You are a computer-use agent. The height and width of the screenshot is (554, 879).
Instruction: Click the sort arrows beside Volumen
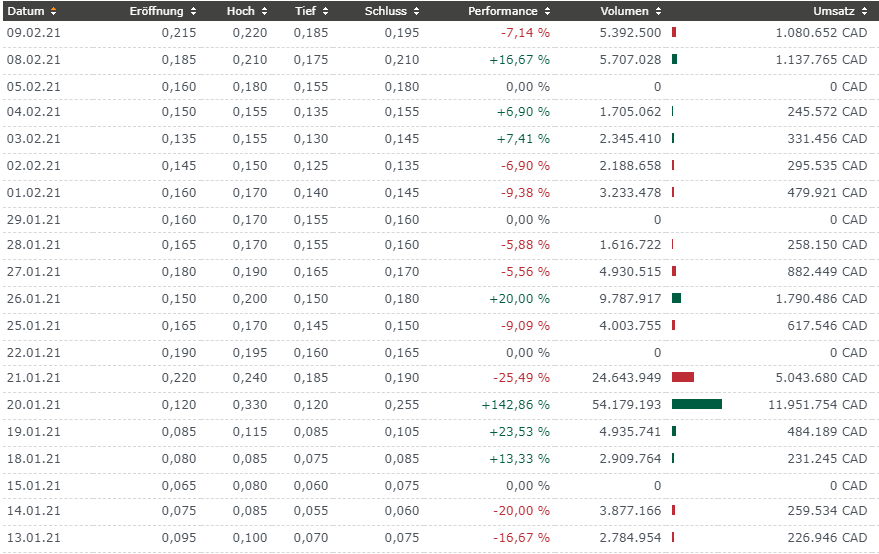(658, 11)
